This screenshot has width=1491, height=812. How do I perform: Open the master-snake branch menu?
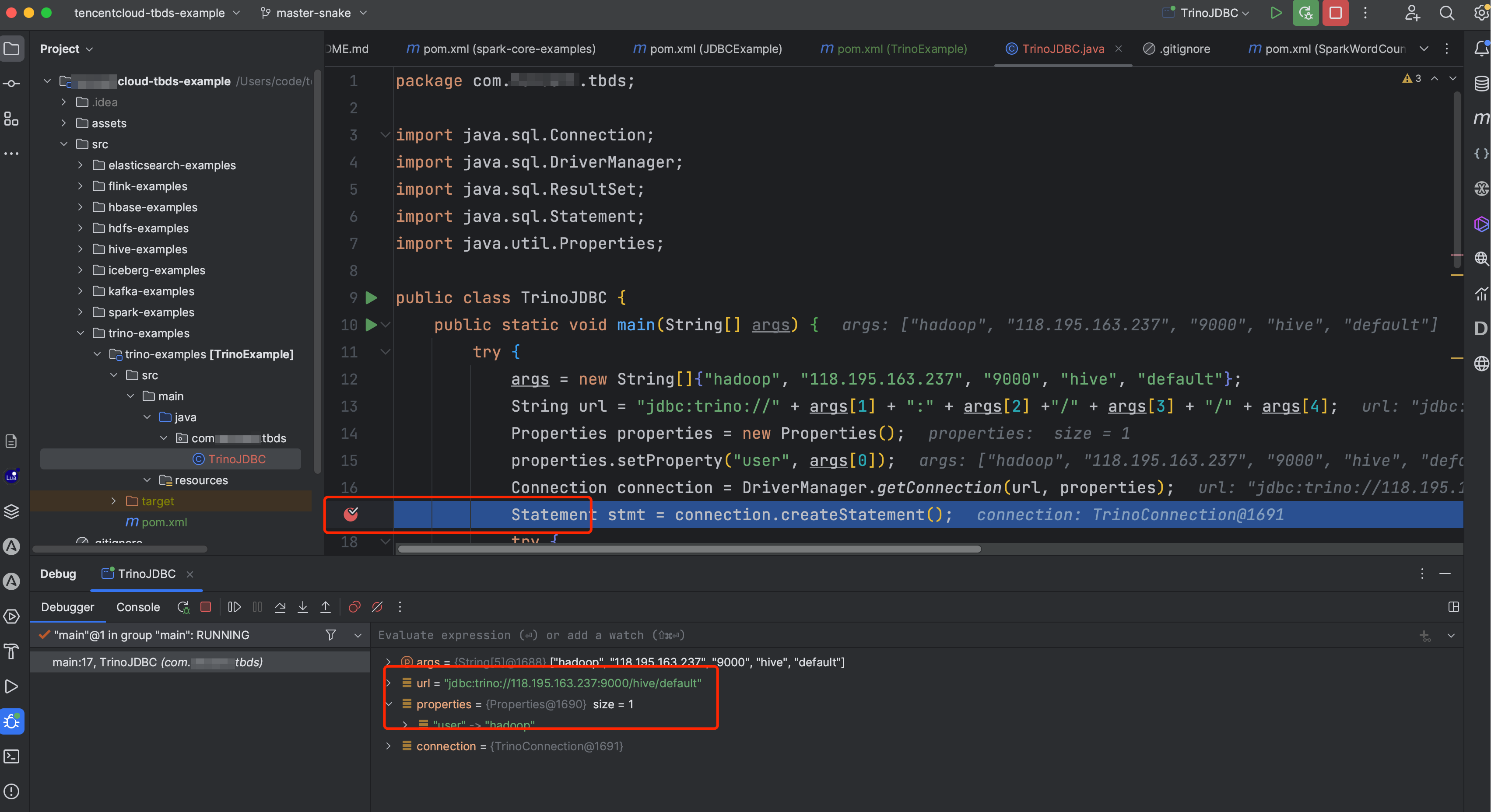click(313, 13)
